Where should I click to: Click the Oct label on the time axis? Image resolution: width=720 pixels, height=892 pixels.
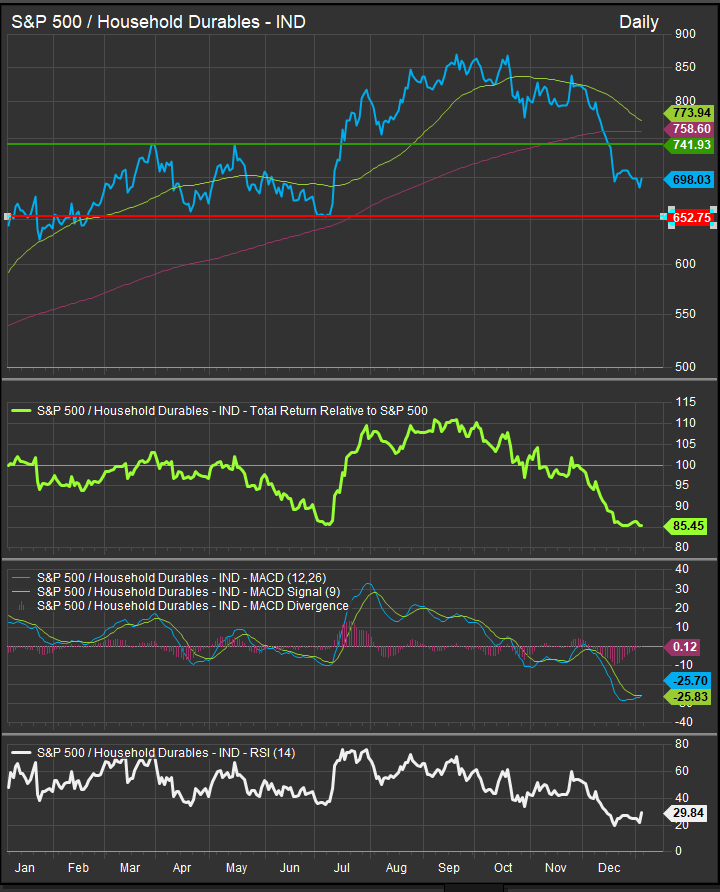point(503,868)
